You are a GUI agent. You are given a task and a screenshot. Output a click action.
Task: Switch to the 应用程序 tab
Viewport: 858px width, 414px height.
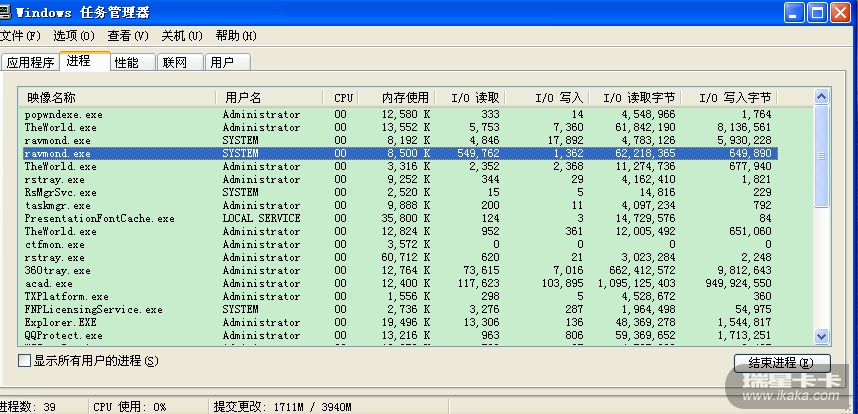click(x=31, y=62)
